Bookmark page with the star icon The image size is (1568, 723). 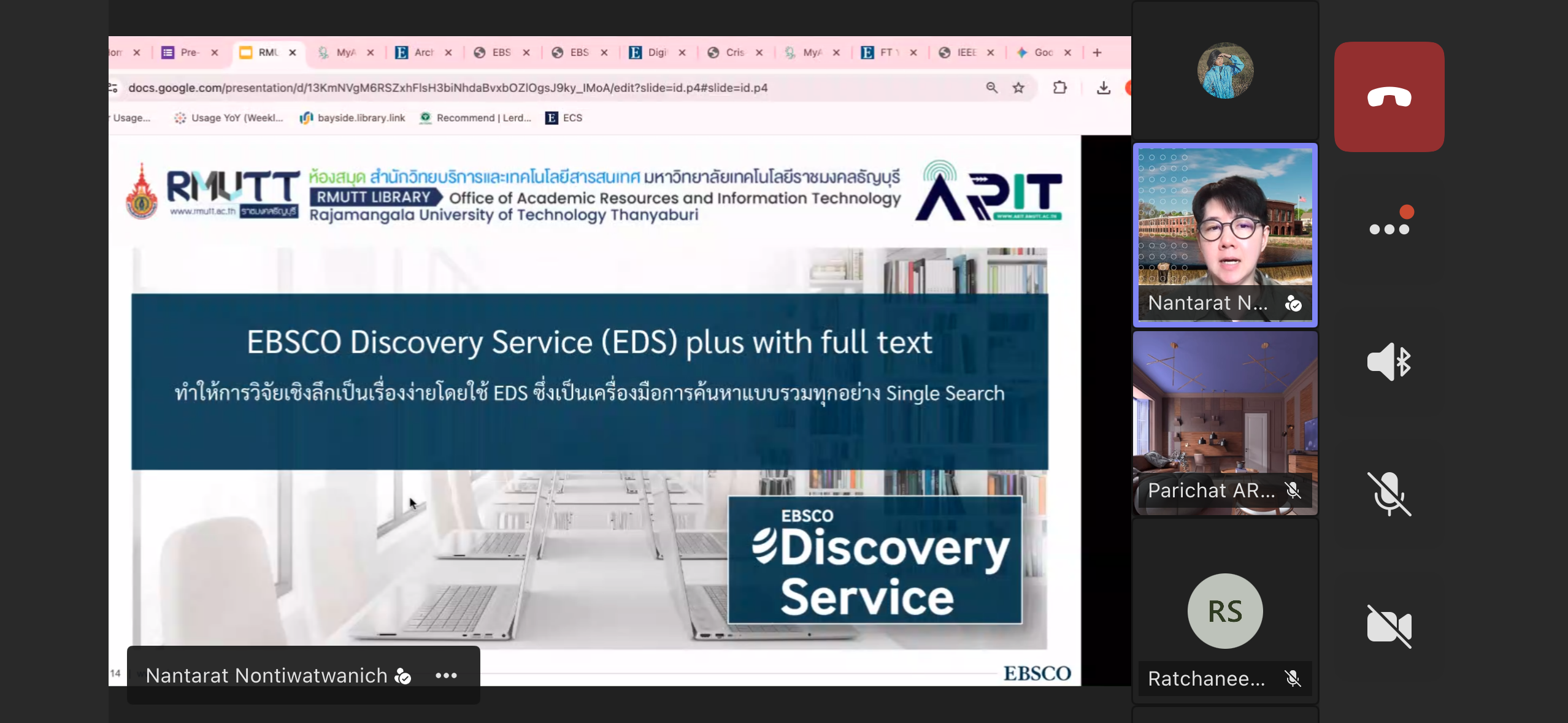(1018, 88)
